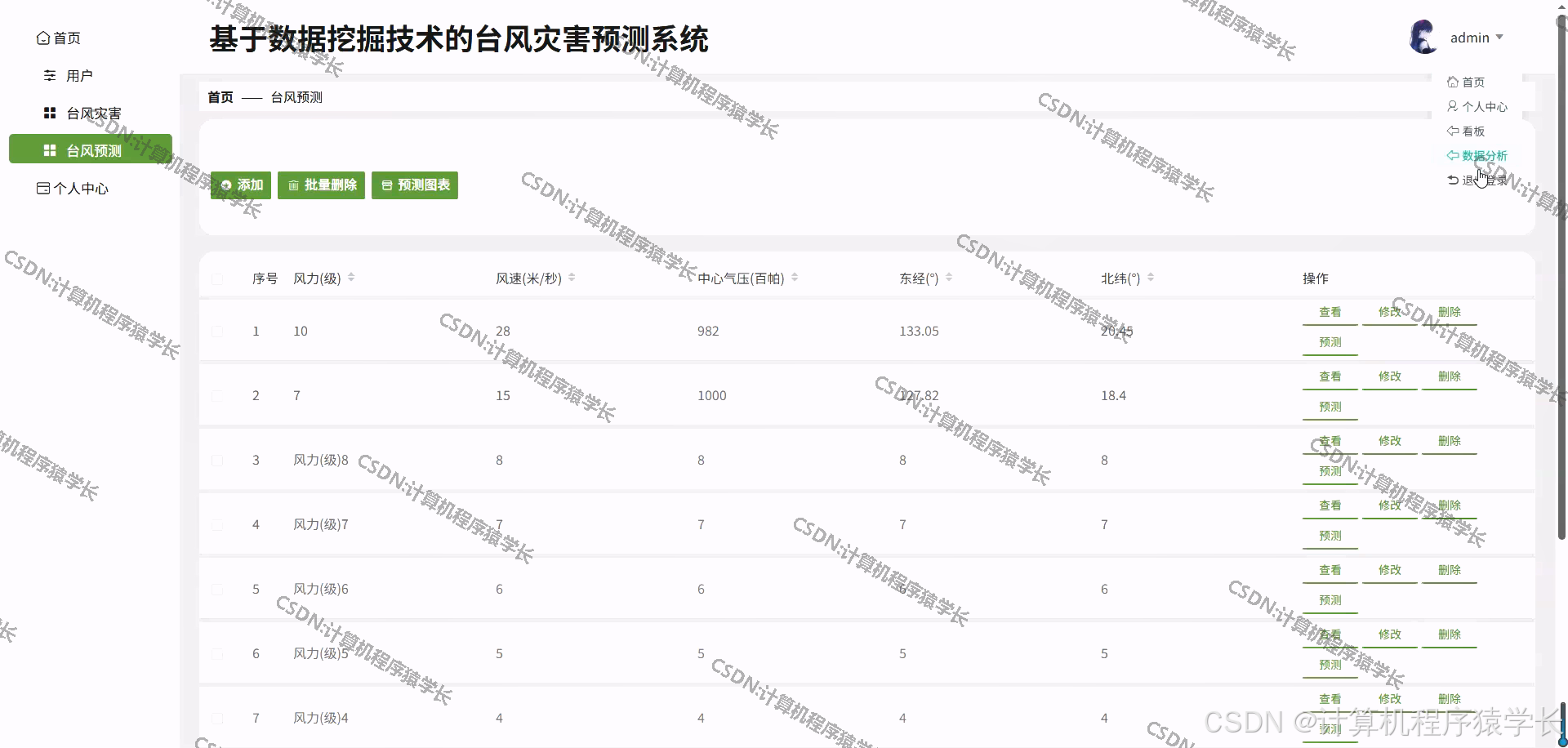Viewport: 1568px width, 748px height.
Task: Sort by 东经(°) column arrows
Action: 949,278
